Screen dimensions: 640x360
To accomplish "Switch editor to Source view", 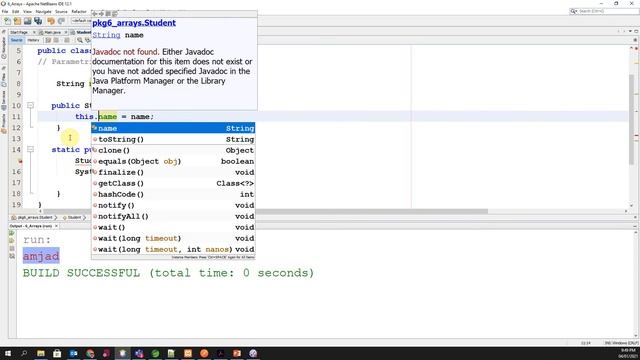I will click(x=17, y=40).
